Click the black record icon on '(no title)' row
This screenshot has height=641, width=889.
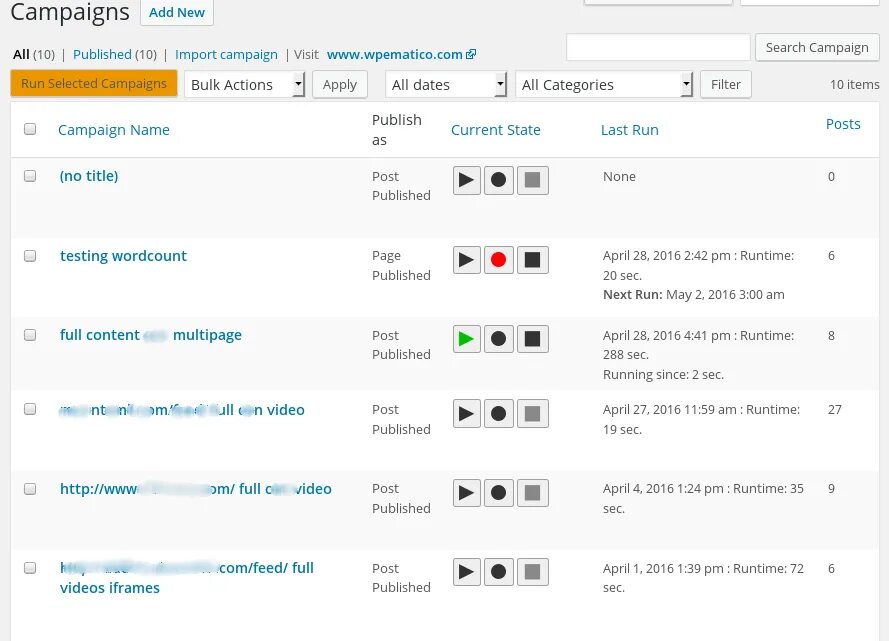tap(499, 180)
